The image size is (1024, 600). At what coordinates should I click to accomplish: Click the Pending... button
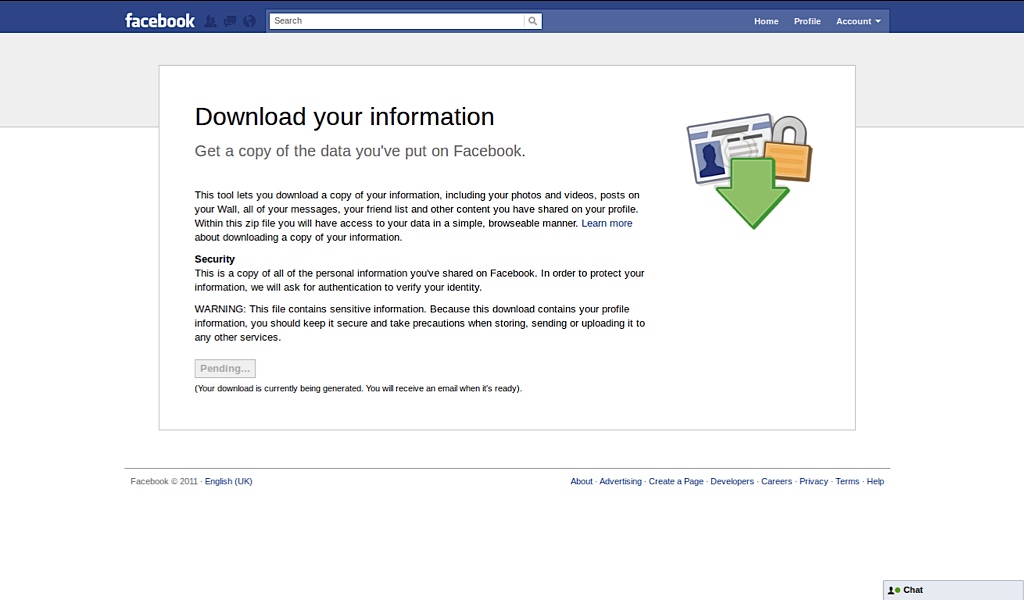click(225, 369)
